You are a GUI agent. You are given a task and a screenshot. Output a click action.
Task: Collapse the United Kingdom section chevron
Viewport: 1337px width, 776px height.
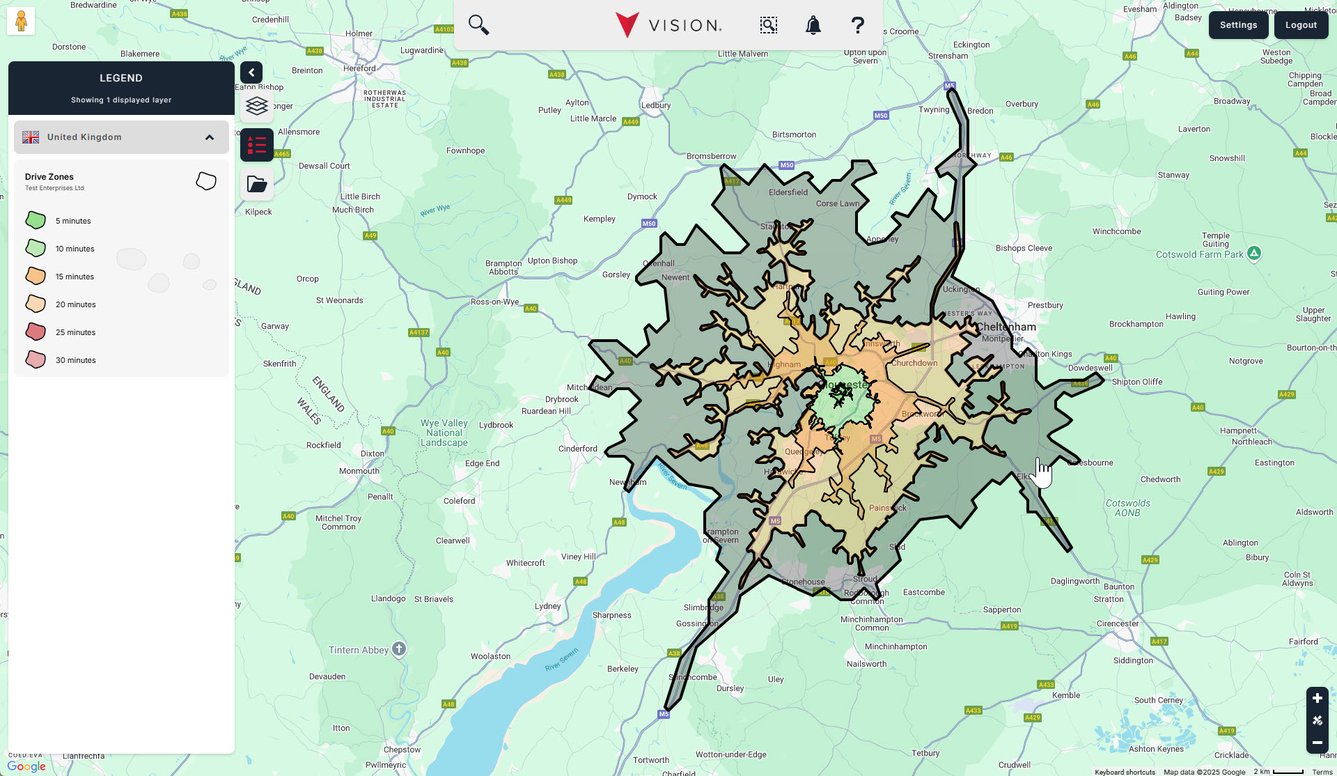pos(209,137)
